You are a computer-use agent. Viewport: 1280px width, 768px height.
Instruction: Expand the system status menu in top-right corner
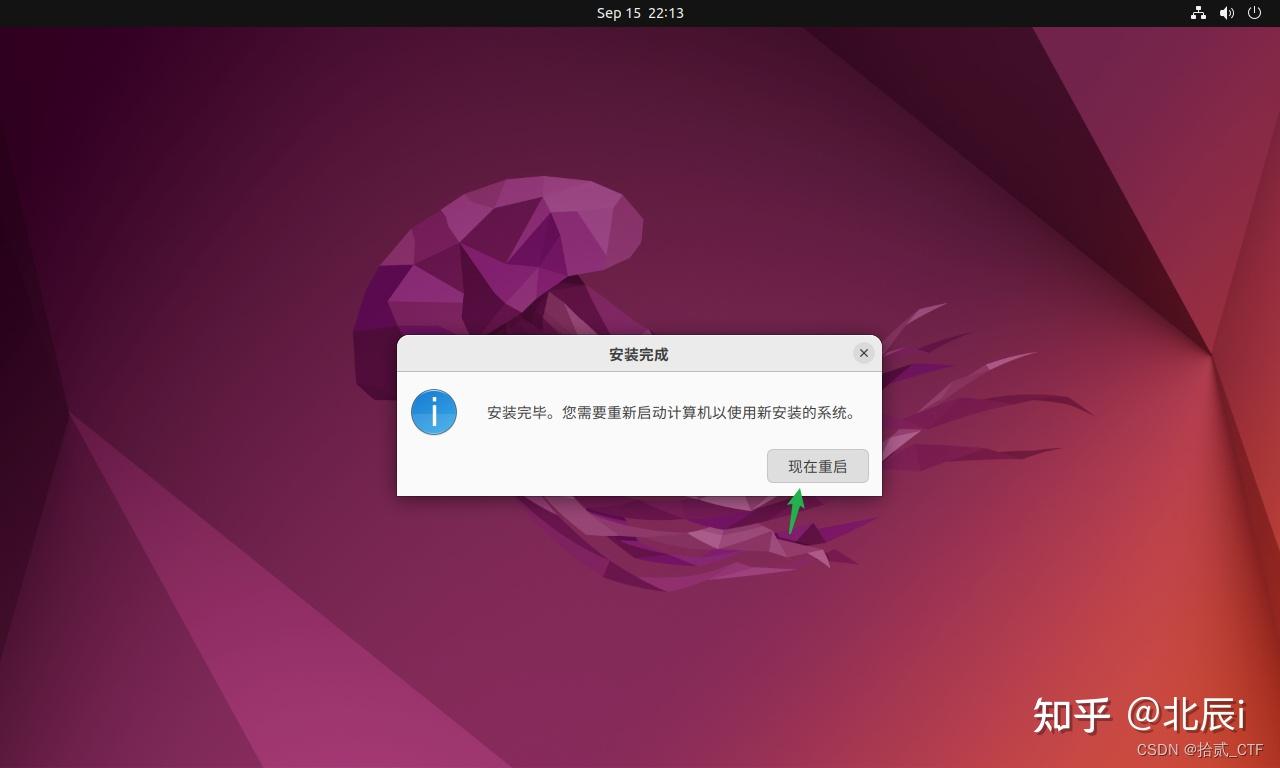tap(1226, 13)
